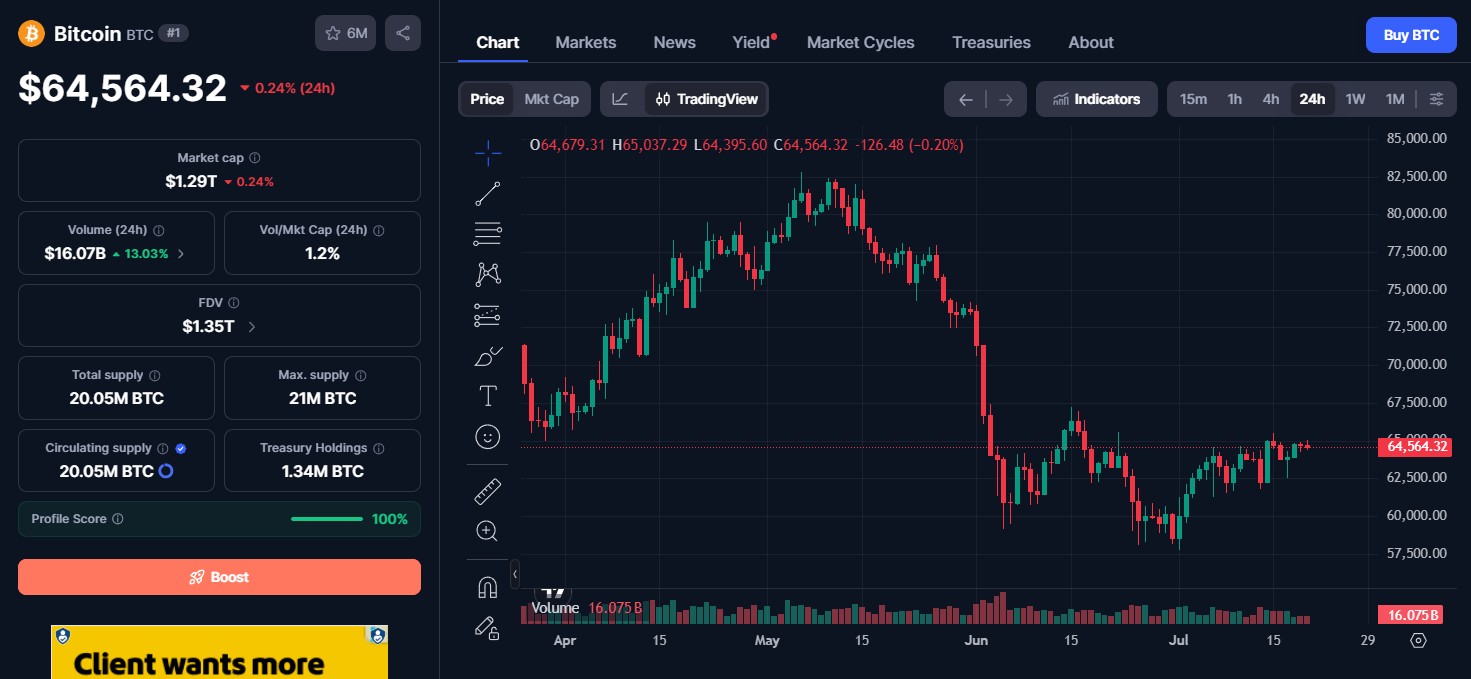Screen dimensions: 1471x679
Task: Select the 1h interval
Action: tap(1235, 99)
